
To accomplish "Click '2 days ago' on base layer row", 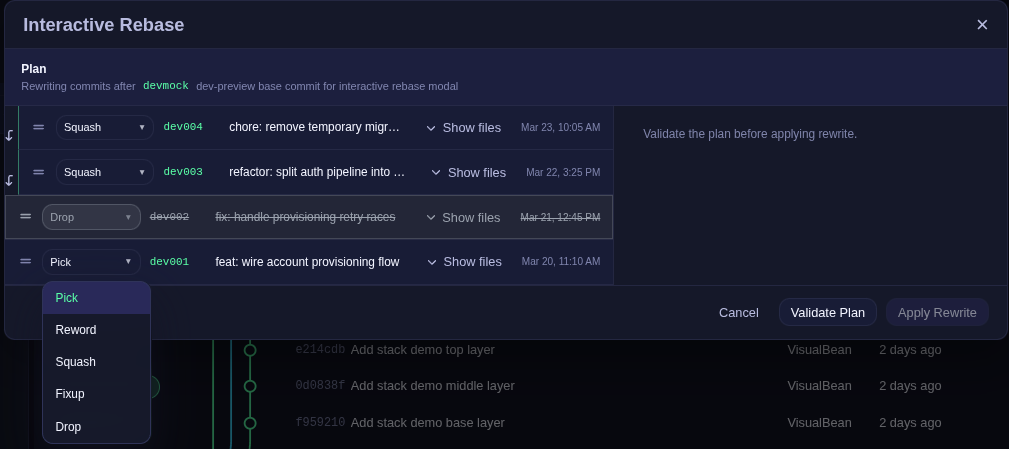I will (x=910, y=423).
